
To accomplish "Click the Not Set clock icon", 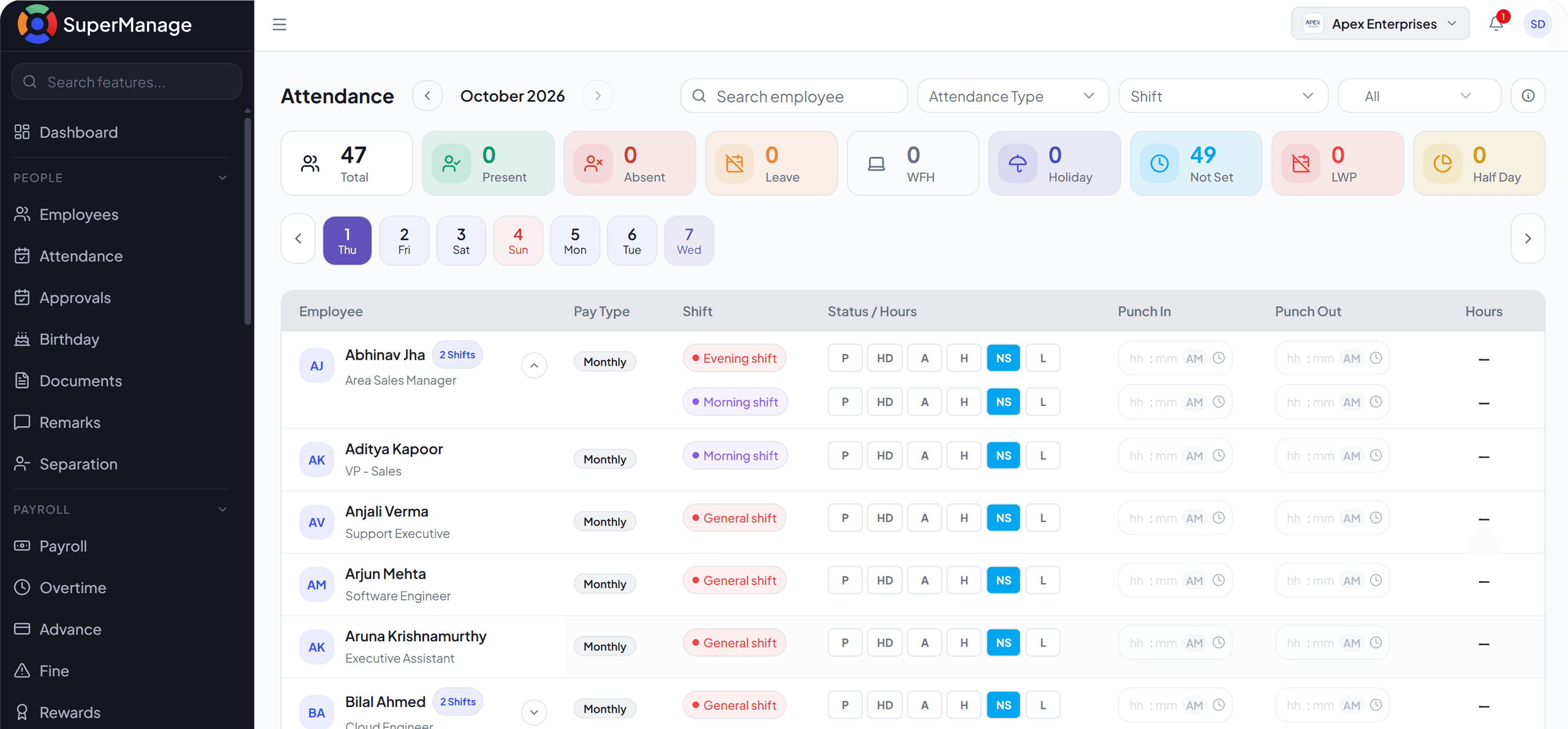I will [1159, 163].
